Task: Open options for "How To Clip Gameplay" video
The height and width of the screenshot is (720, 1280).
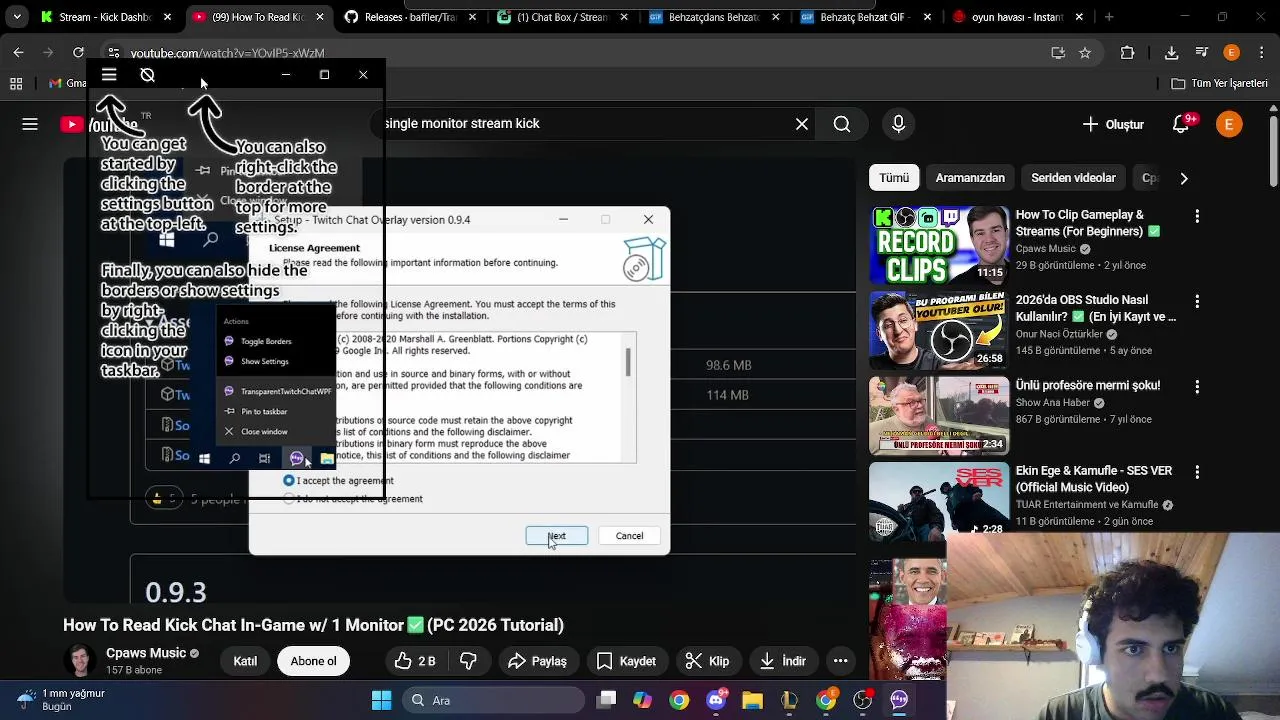Action: click(x=1198, y=216)
